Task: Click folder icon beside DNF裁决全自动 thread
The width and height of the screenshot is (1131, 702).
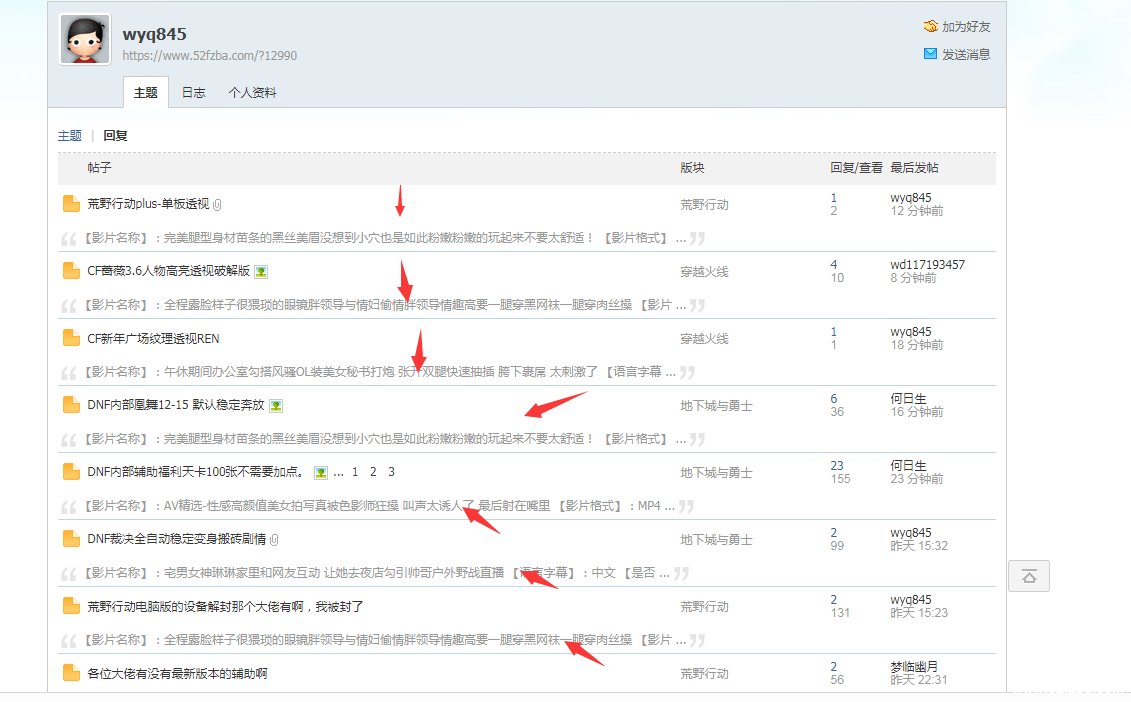Action: [x=71, y=539]
